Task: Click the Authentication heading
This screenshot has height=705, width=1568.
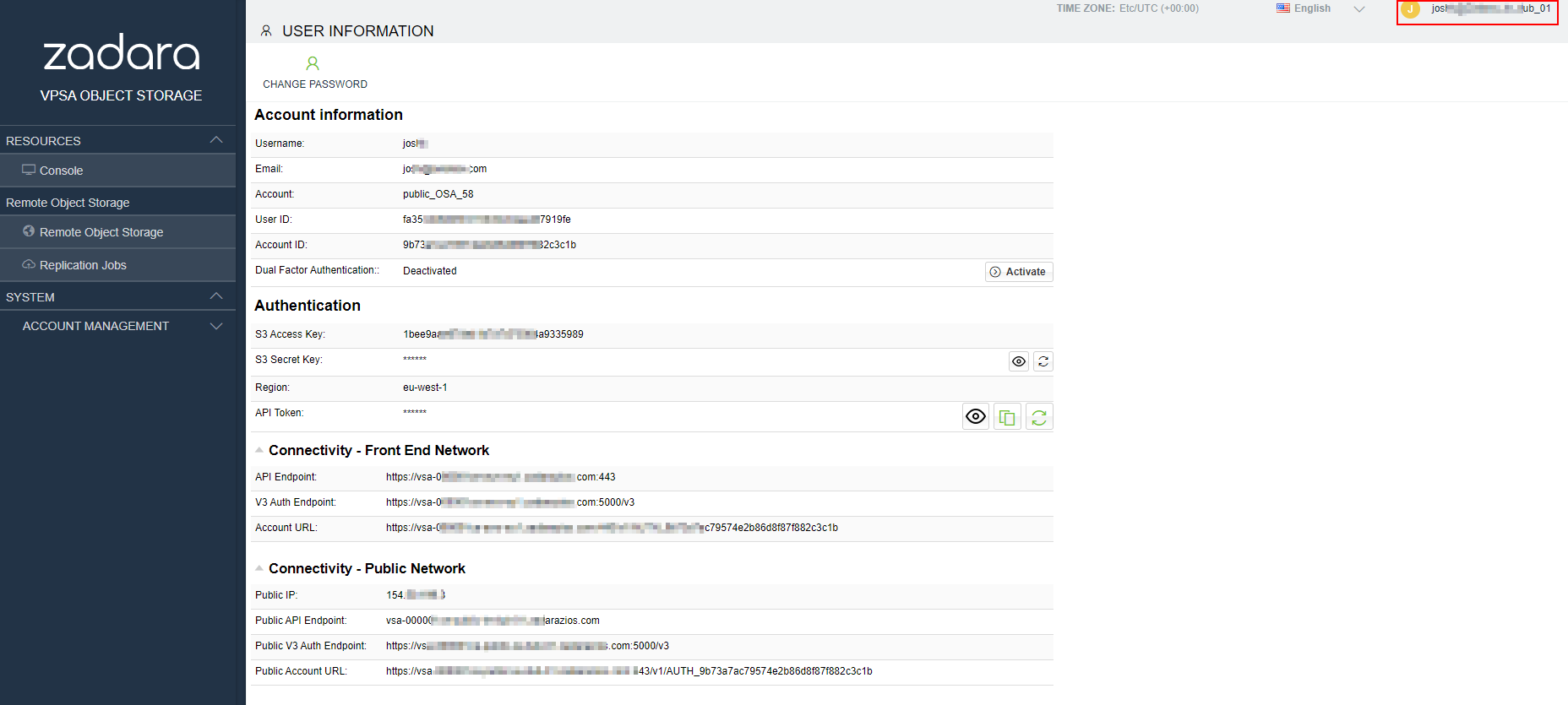Action: (308, 306)
